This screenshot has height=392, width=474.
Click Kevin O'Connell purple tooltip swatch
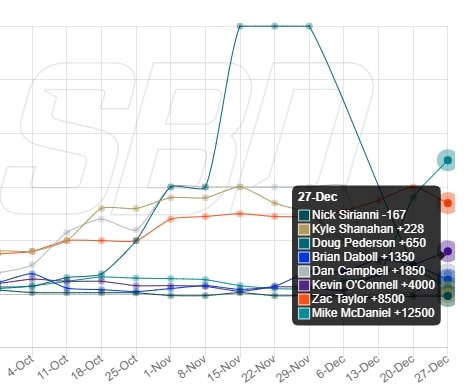click(x=304, y=285)
